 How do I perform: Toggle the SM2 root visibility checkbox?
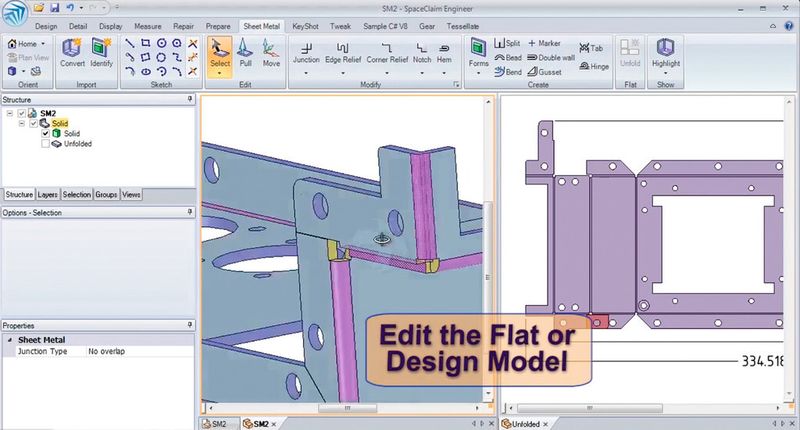[21, 113]
